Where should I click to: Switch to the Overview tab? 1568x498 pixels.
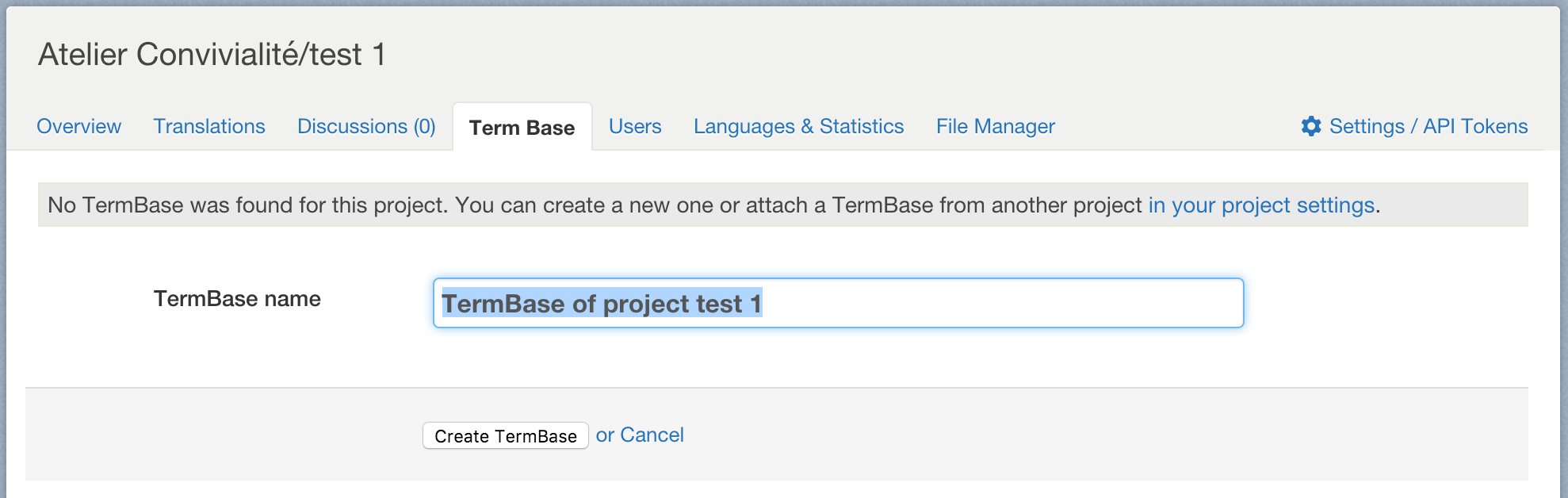point(78,126)
